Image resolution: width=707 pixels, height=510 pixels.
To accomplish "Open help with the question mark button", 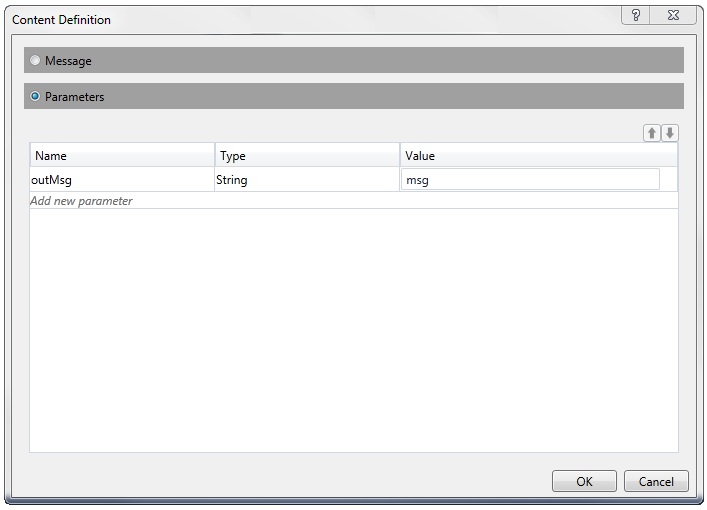I will [x=635, y=15].
